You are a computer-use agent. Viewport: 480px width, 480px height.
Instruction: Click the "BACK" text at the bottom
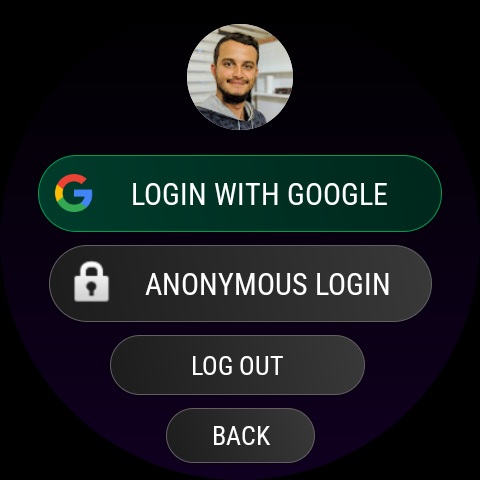[x=241, y=436]
